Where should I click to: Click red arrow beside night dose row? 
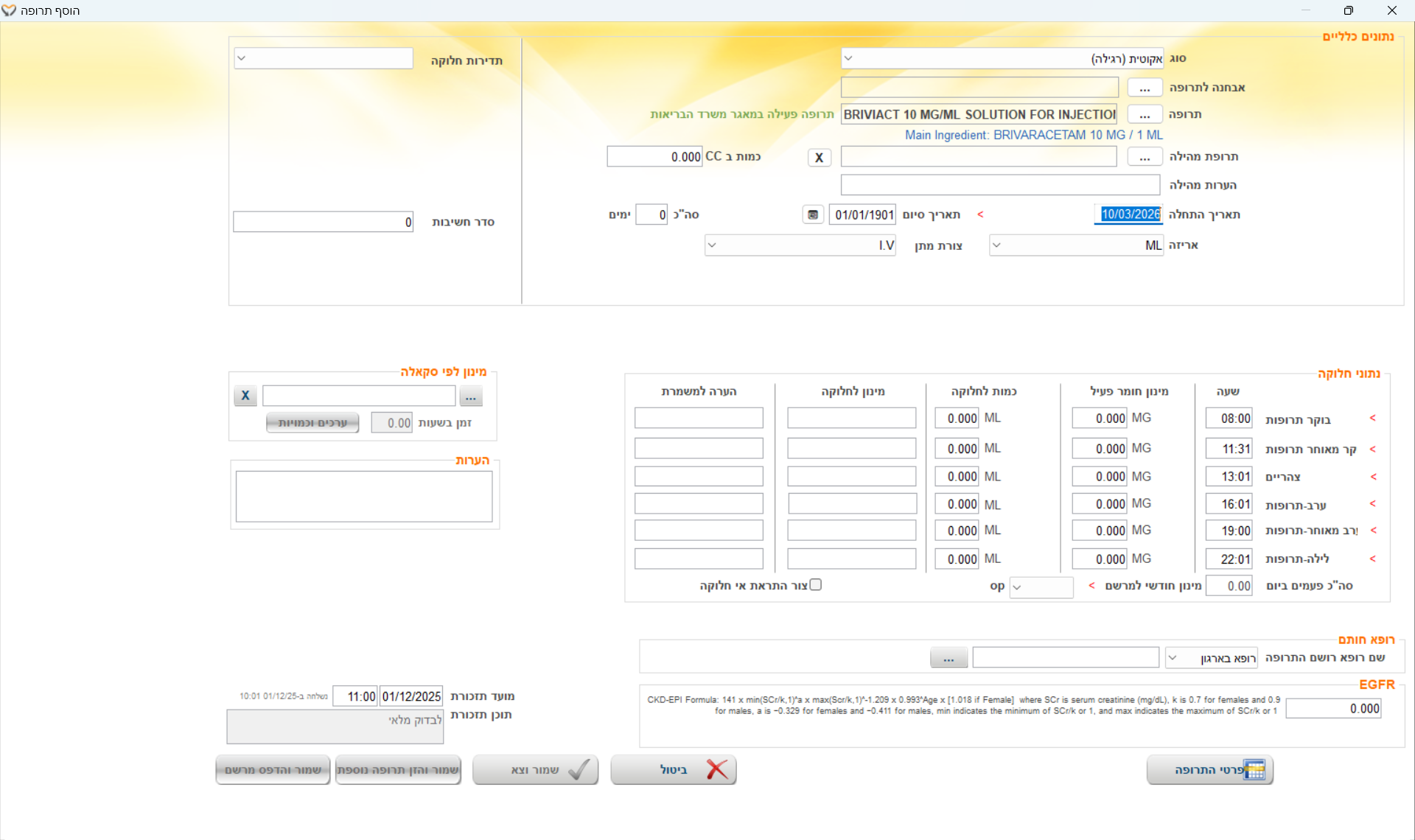point(1372,559)
